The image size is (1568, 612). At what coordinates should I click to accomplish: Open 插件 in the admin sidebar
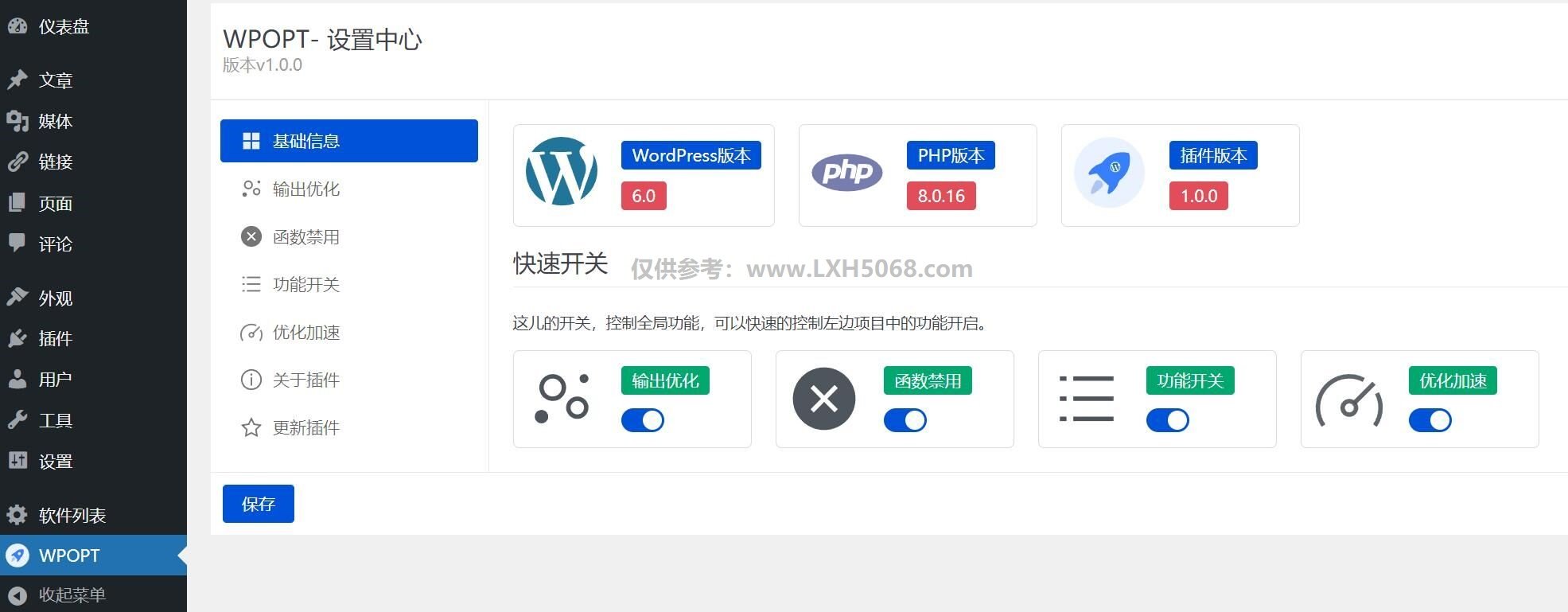(x=93, y=338)
